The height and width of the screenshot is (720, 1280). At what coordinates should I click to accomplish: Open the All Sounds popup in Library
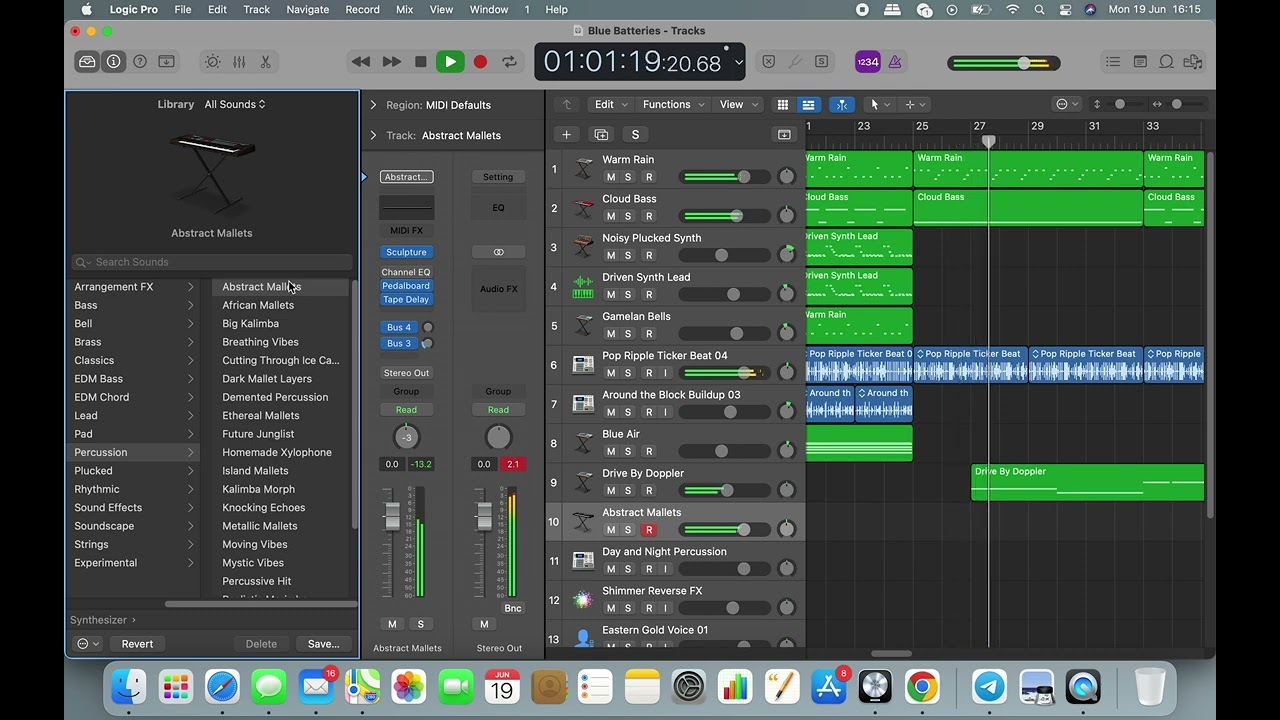(235, 104)
